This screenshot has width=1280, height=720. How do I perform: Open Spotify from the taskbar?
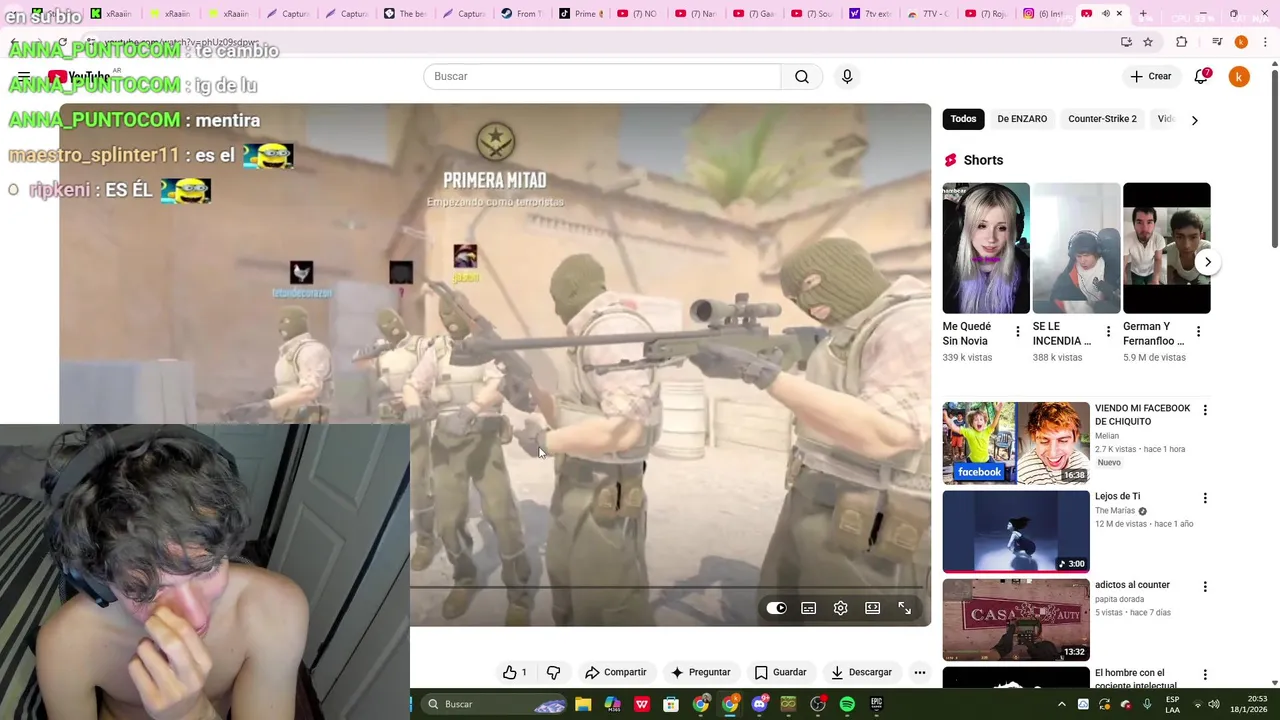[847, 704]
